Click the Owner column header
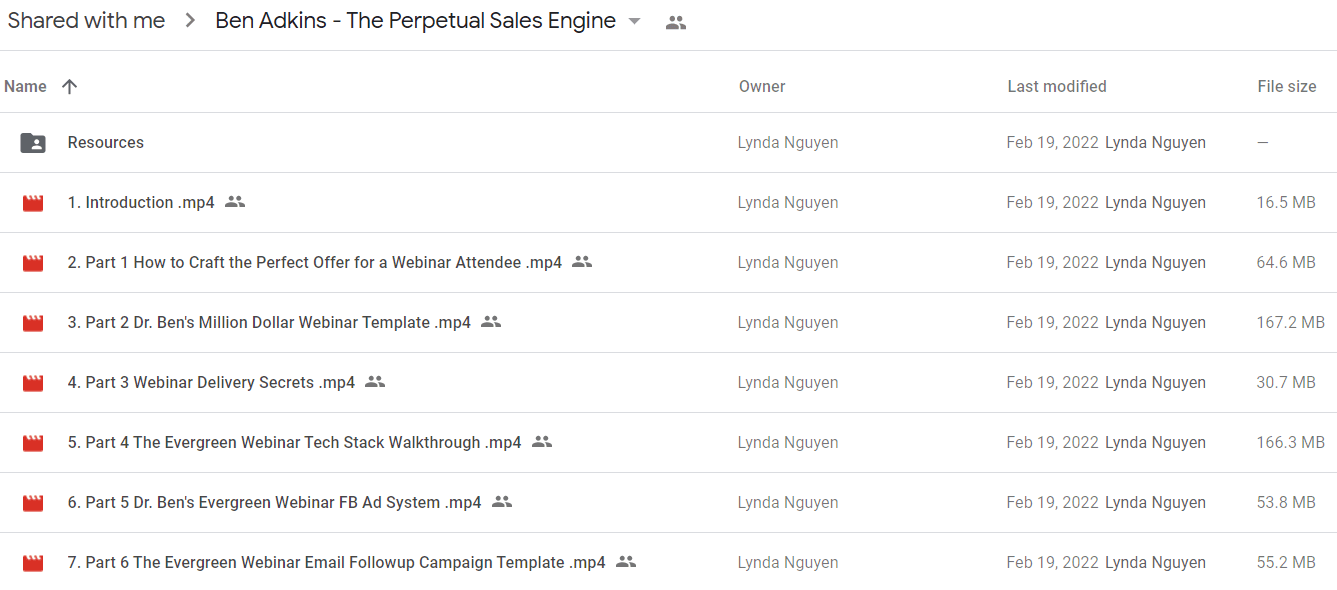1337x590 pixels. (x=762, y=86)
